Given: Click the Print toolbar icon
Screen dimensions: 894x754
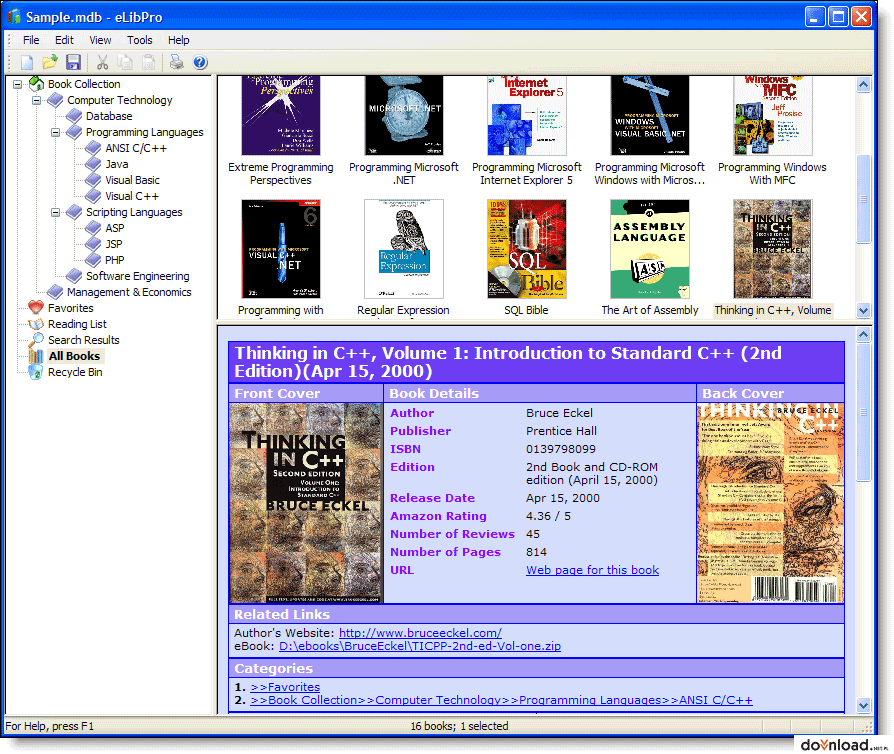Looking at the screenshot, I should [177, 62].
